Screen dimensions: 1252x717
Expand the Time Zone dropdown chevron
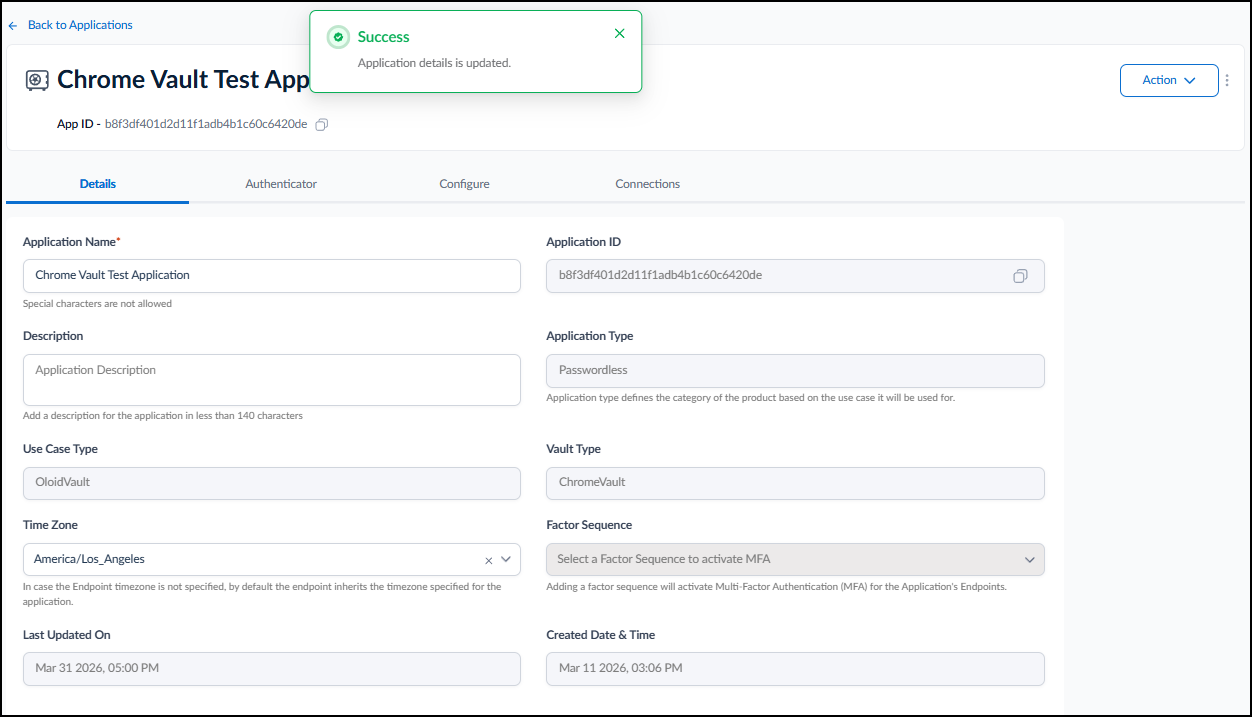(x=506, y=560)
